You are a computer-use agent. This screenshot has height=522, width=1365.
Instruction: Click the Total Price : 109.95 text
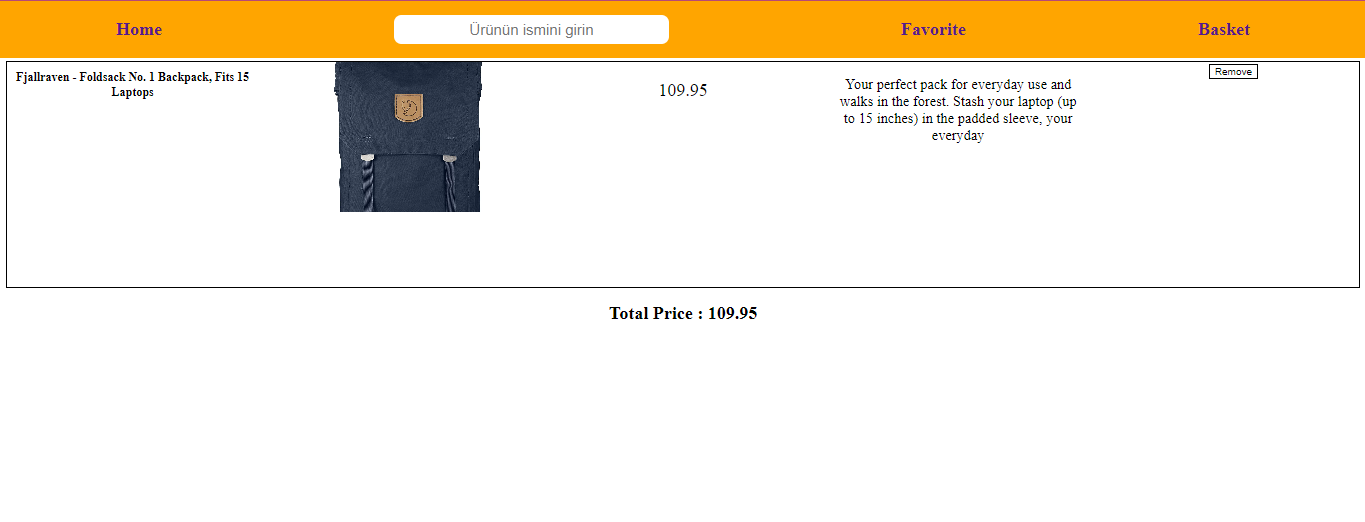[x=683, y=313]
